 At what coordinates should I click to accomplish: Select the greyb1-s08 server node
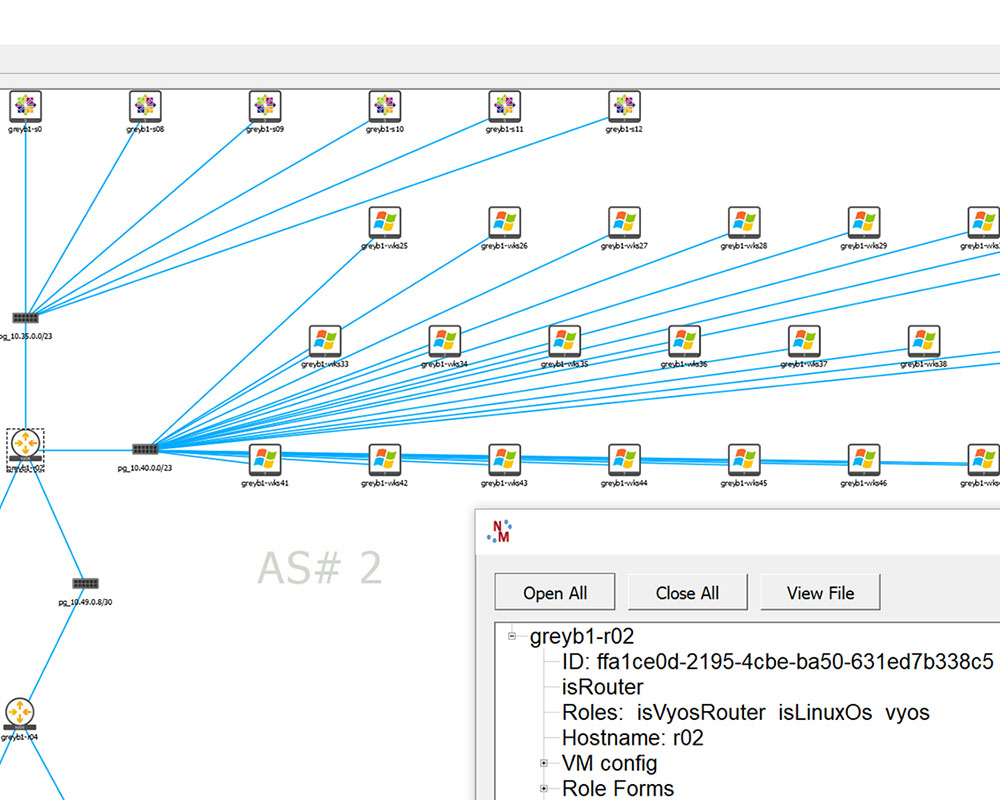(145, 106)
